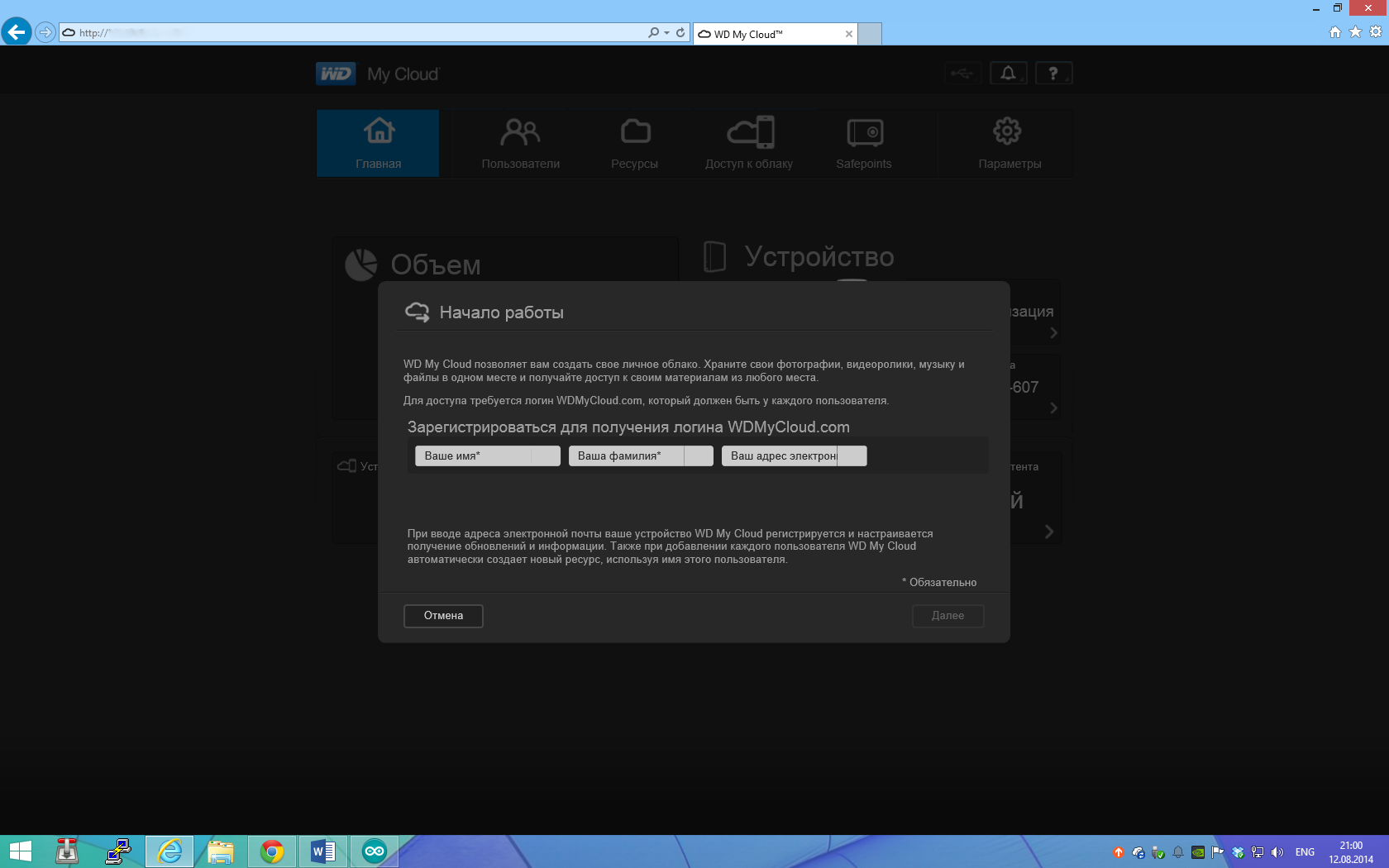Click the refresh icon in the address bar
This screenshot has width=1389, height=868.
point(680,33)
